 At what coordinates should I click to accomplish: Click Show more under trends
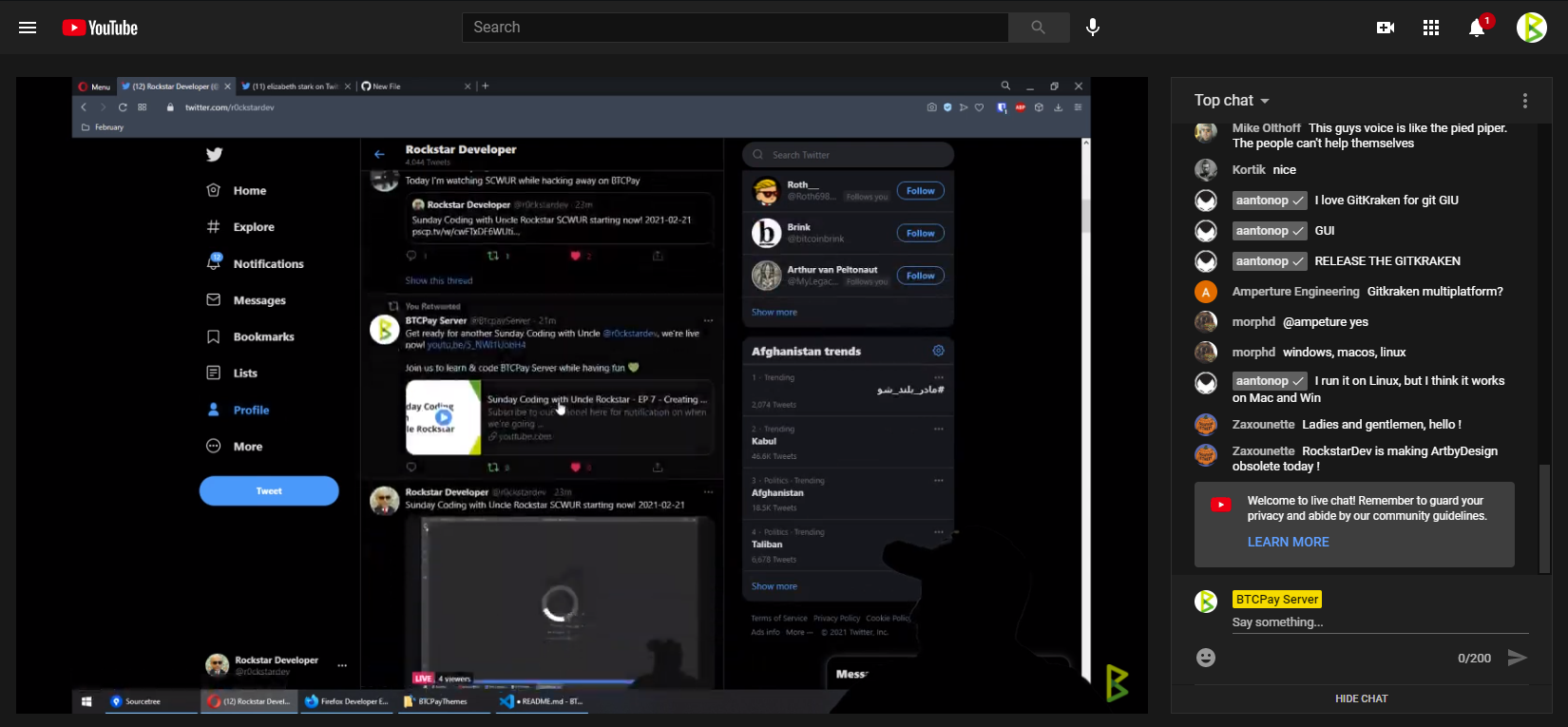[x=774, y=586]
